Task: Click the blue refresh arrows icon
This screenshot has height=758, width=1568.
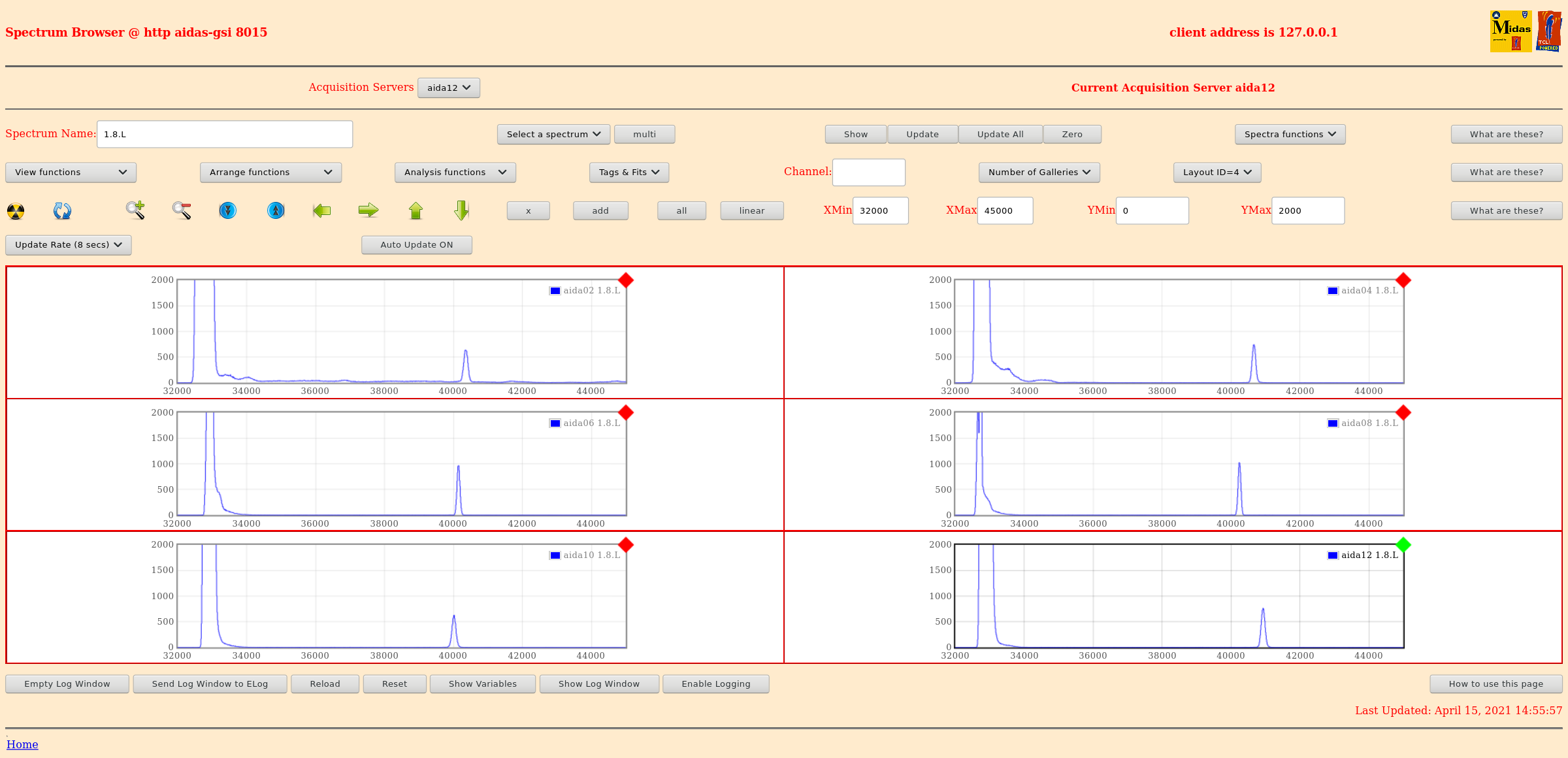Action: pyautogui.click(x=62, y=211)
